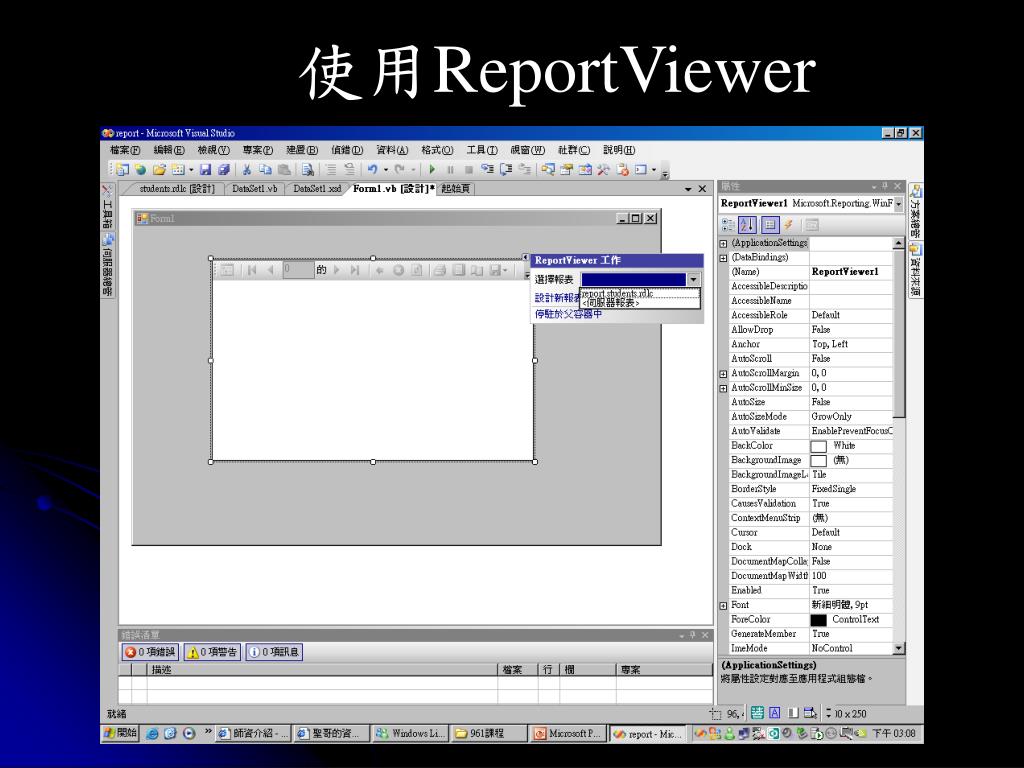1024x768 pixels.
Task: Click the Windows 開始 Start button
Action: [x=120, y=733]
